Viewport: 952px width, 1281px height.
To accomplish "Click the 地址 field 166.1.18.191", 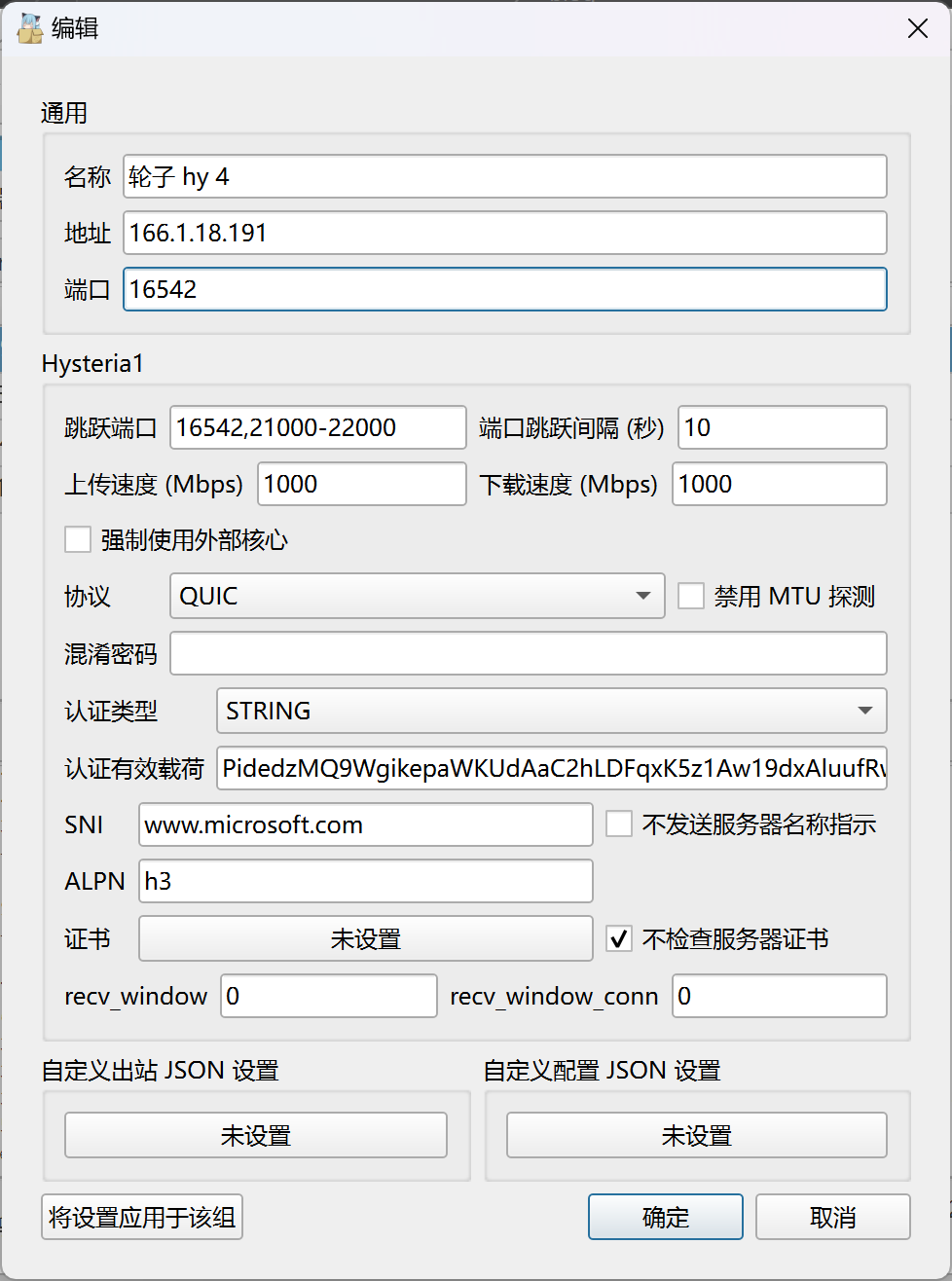I will [505, 233].
